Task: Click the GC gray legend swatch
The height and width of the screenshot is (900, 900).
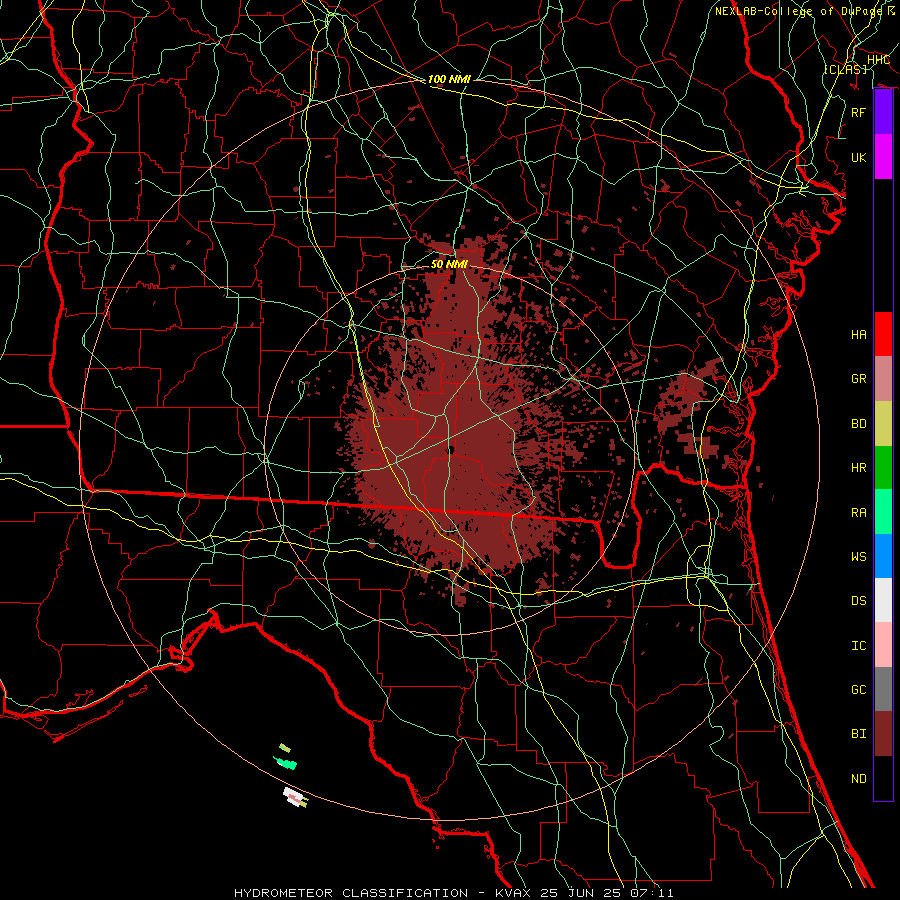Action: (x=883, y=689)
